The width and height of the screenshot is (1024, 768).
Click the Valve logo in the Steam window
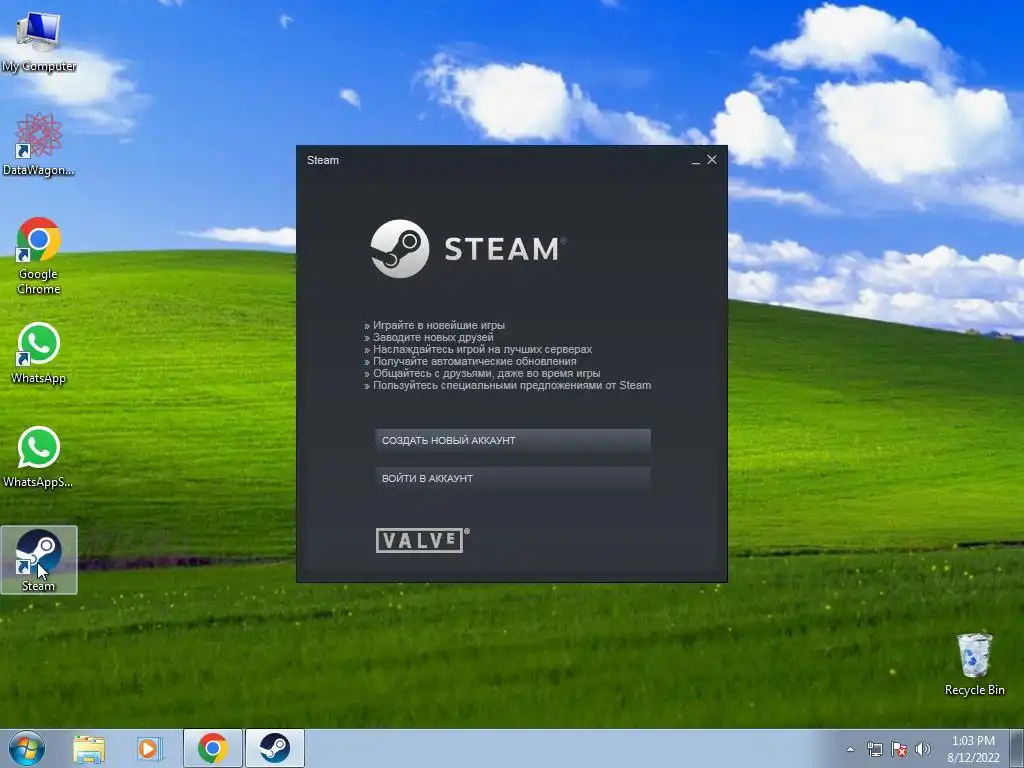tap(423, 540)
